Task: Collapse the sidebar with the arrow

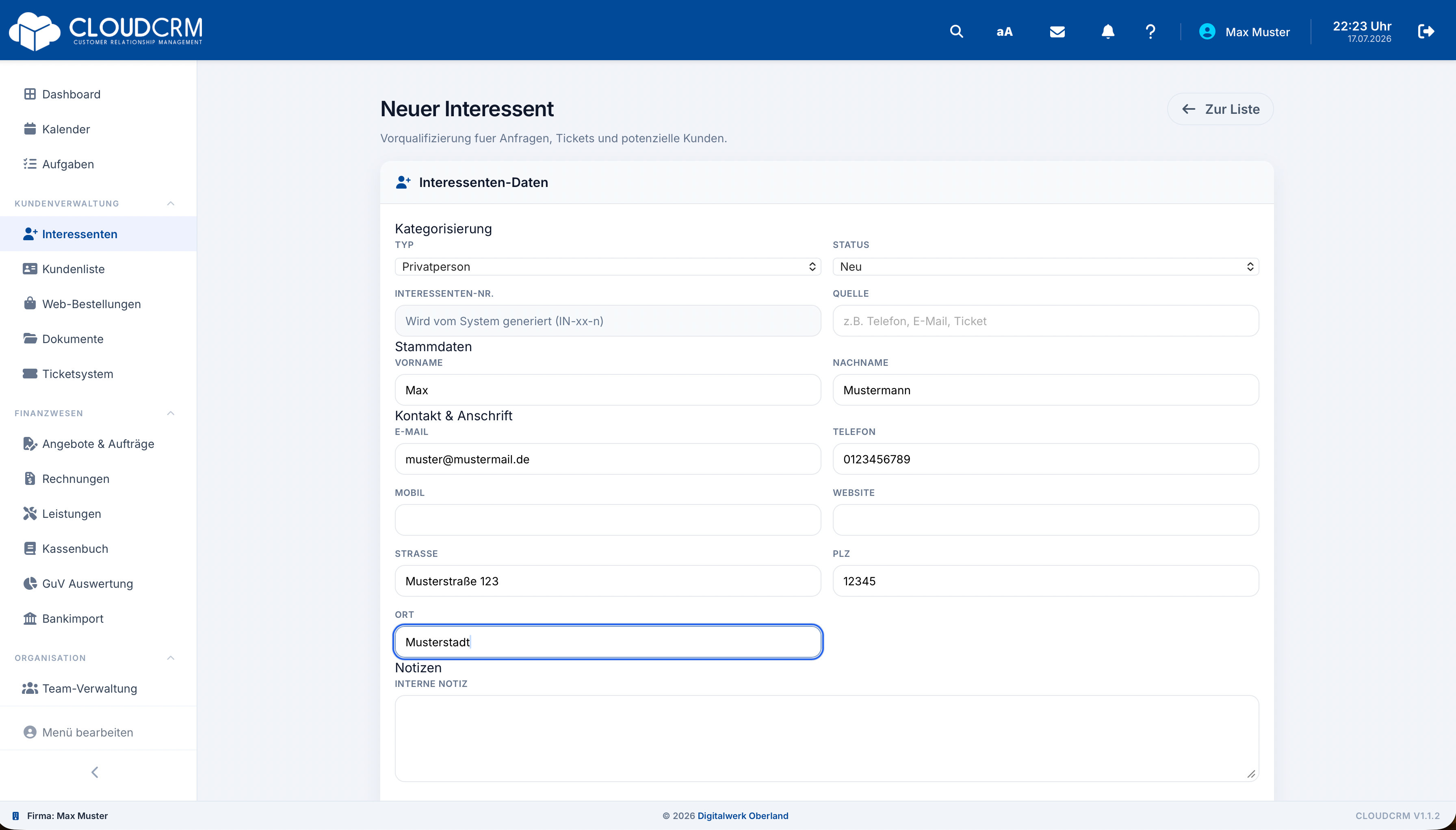Action: coord(95,772)
